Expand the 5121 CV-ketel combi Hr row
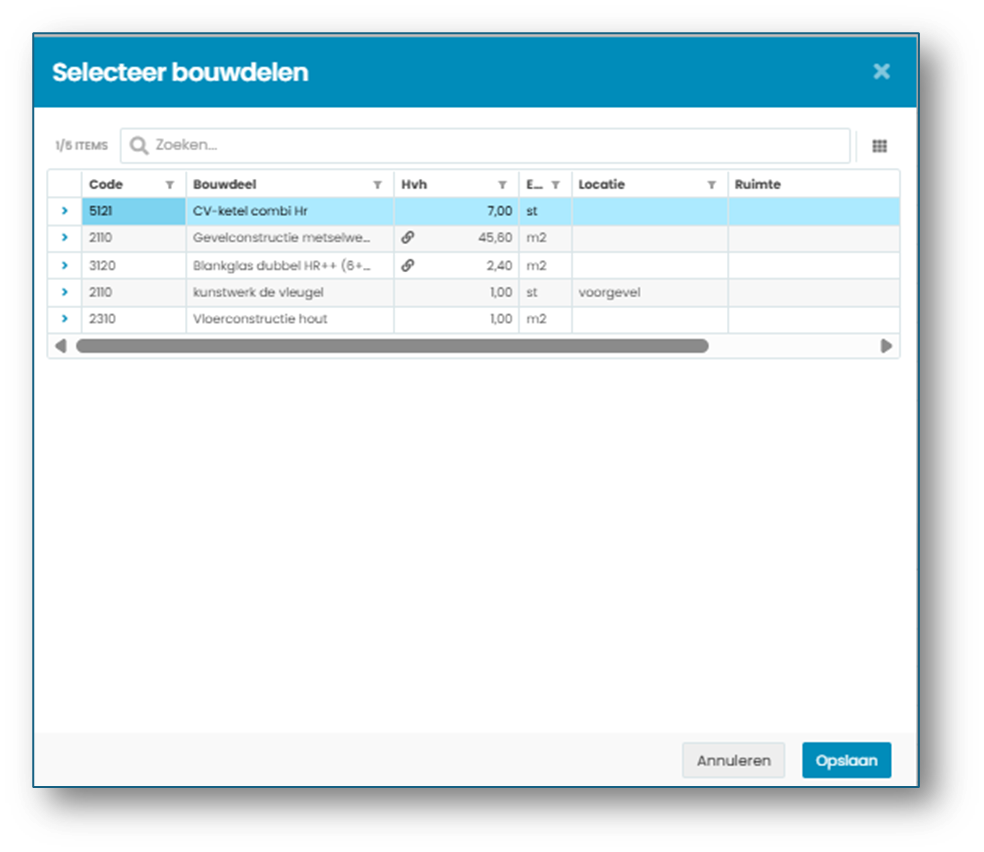This screenshot has height=852, width=984. pyautogui.click(x=65, y=211)
